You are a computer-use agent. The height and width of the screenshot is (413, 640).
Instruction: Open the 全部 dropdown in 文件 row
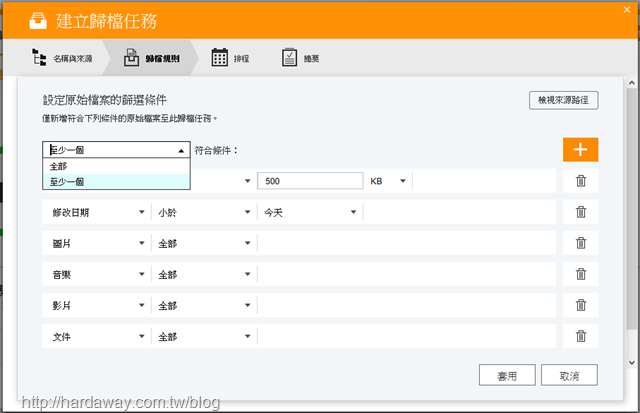204,336
